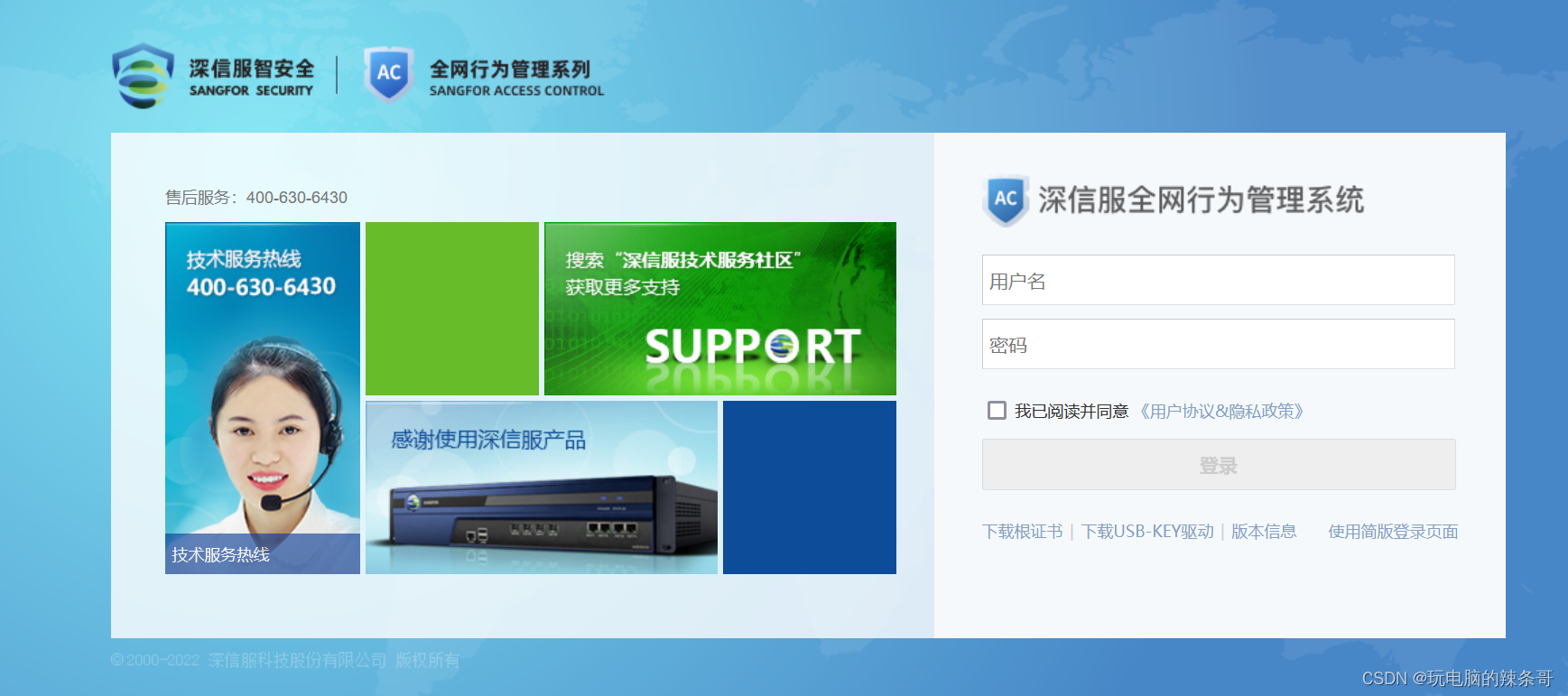Open the 用户协议&隐私政策 link
Viewport: 1568px width, 696px height.
pos(1221,412)
